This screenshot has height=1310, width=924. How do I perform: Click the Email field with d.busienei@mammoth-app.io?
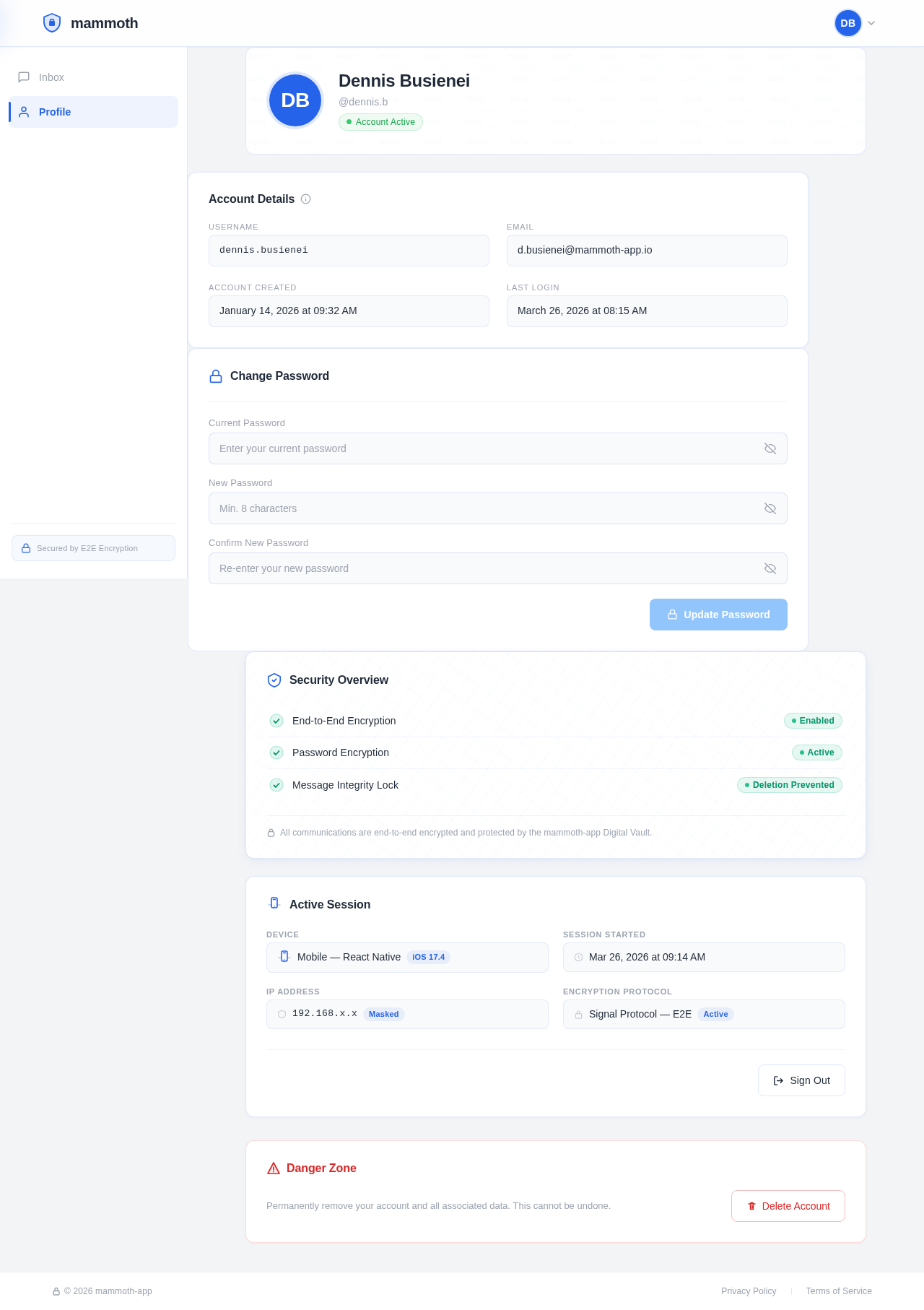click(x=647, y=251)
